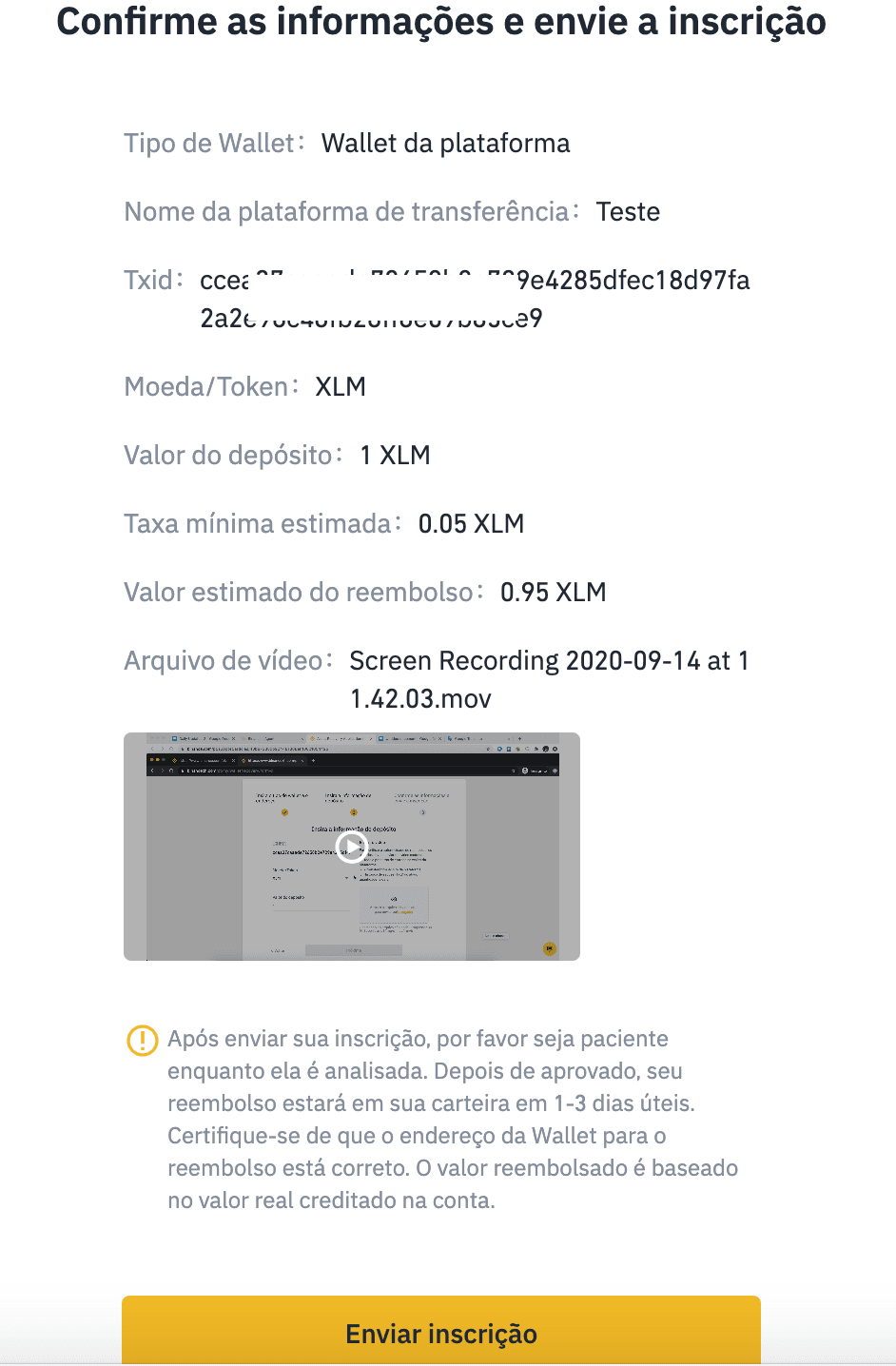This screenshot has height=1366, width=896.
Task: Click the refund amount 0.95 XLM
Action: (553, 593)
